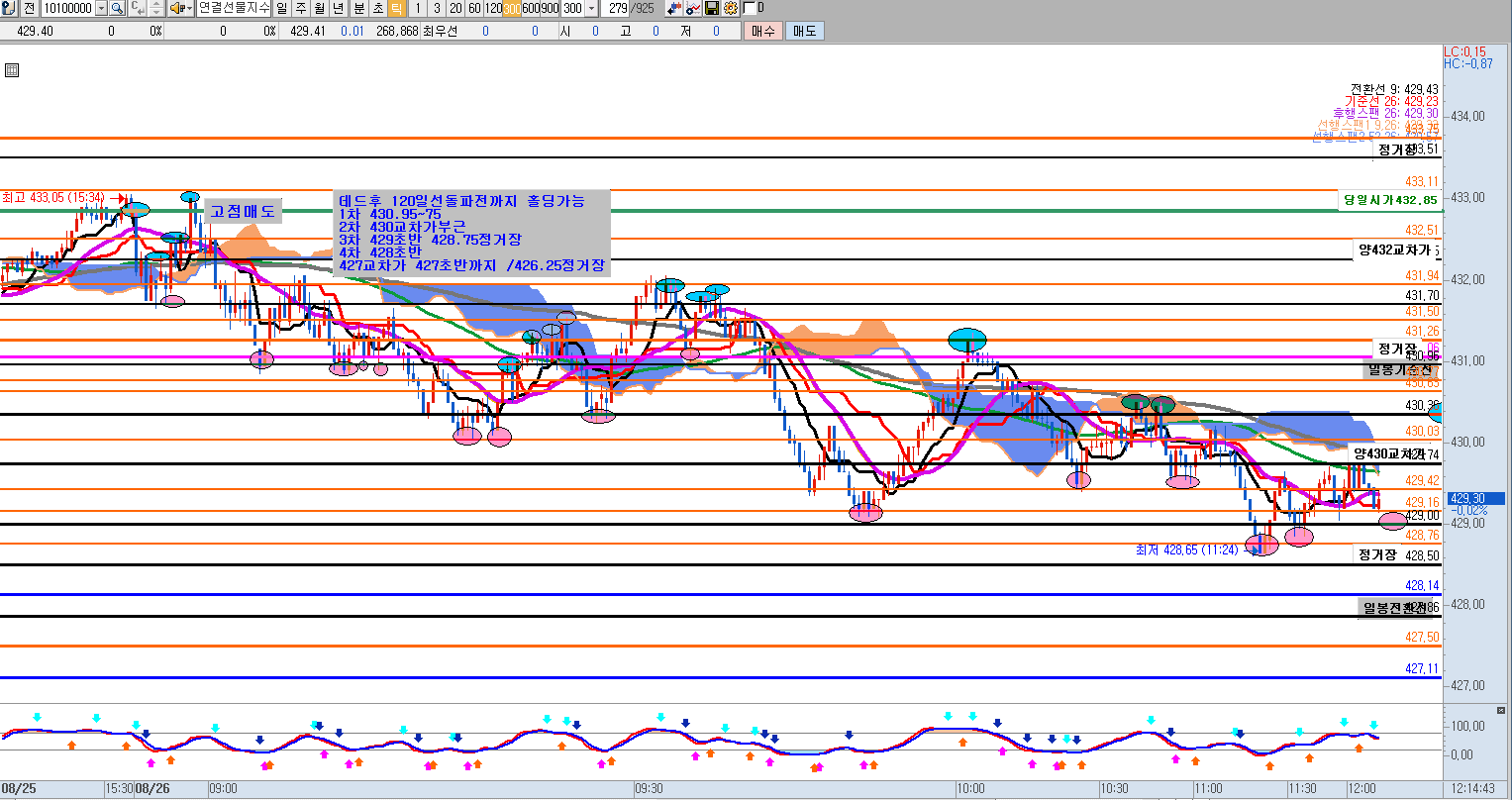Open the tick interval 300 dropdown

click(x=591, y=8)
